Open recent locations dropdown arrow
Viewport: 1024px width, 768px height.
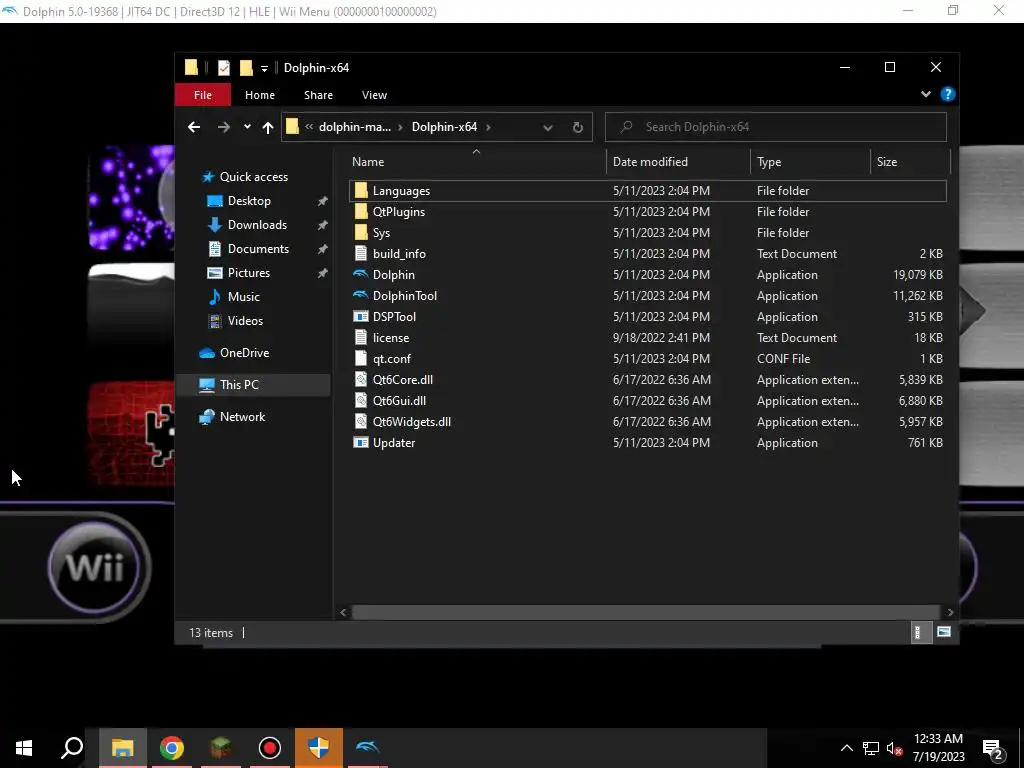pos(247,127)
